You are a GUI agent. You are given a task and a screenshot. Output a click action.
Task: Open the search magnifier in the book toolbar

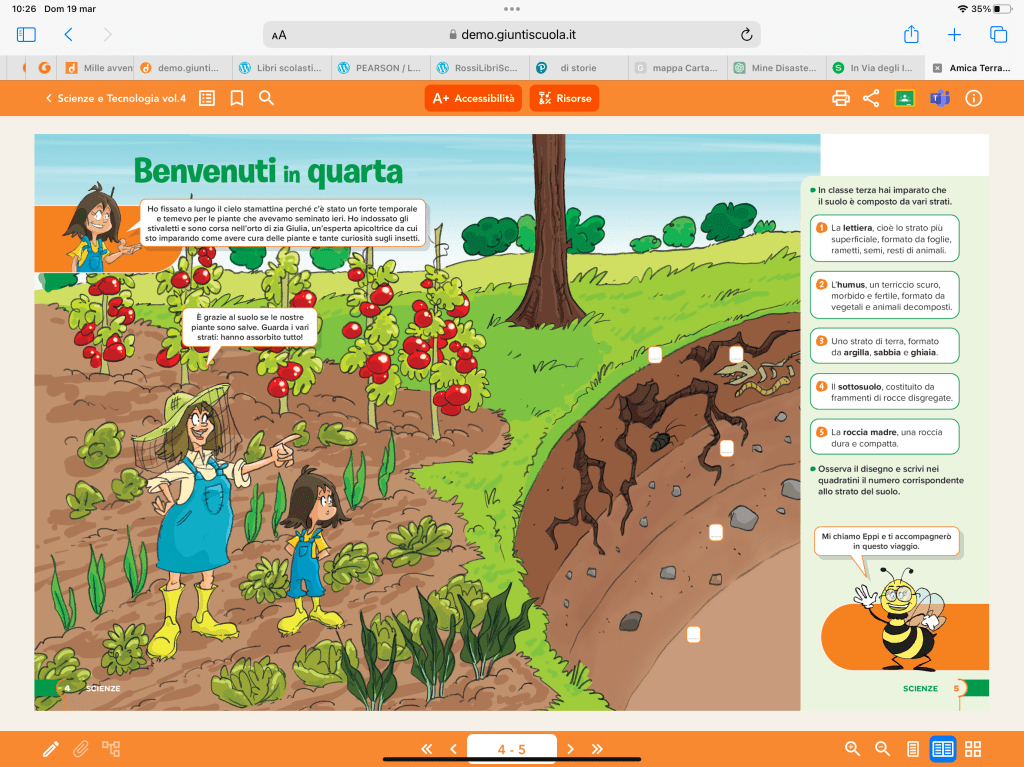coord(266,98)
